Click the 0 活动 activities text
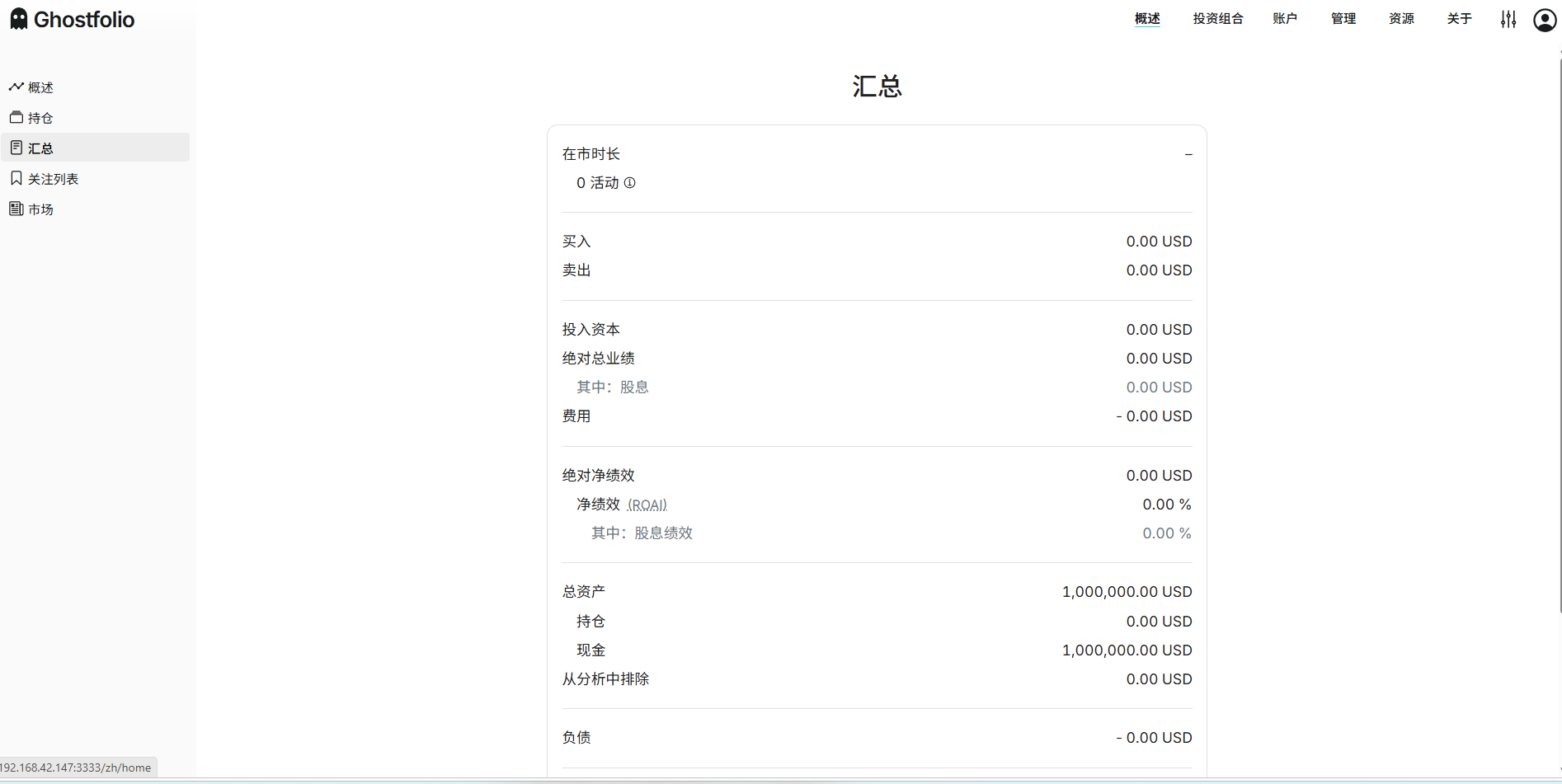 pos(598,183)
